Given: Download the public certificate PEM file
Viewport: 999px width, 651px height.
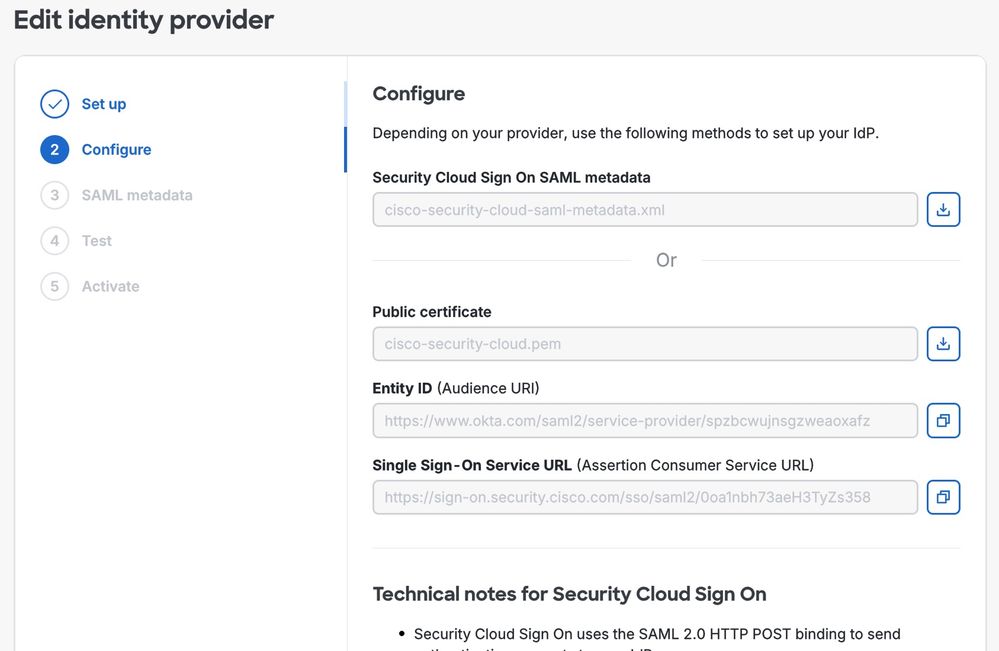Looking at the screenshot, I should pyautogui.click(x=943, y=344).
